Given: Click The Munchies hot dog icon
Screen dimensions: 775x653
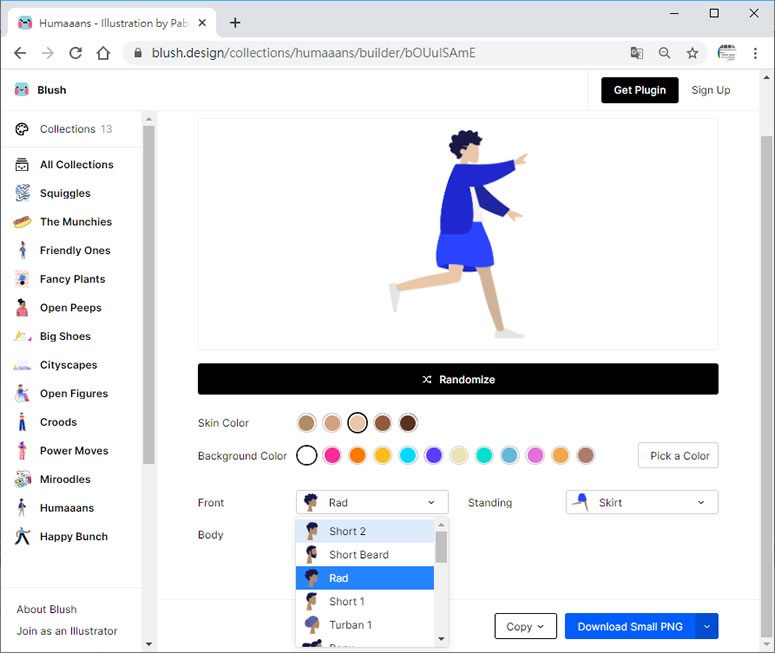Looking at the screenshot, I should pos(22,221).
